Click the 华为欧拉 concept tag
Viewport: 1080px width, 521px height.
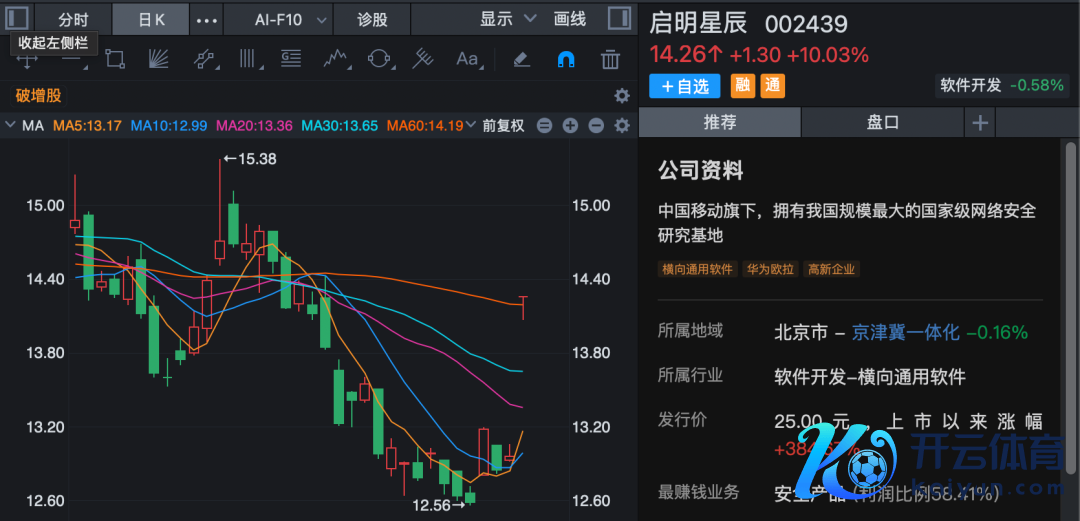coord(770,269)
